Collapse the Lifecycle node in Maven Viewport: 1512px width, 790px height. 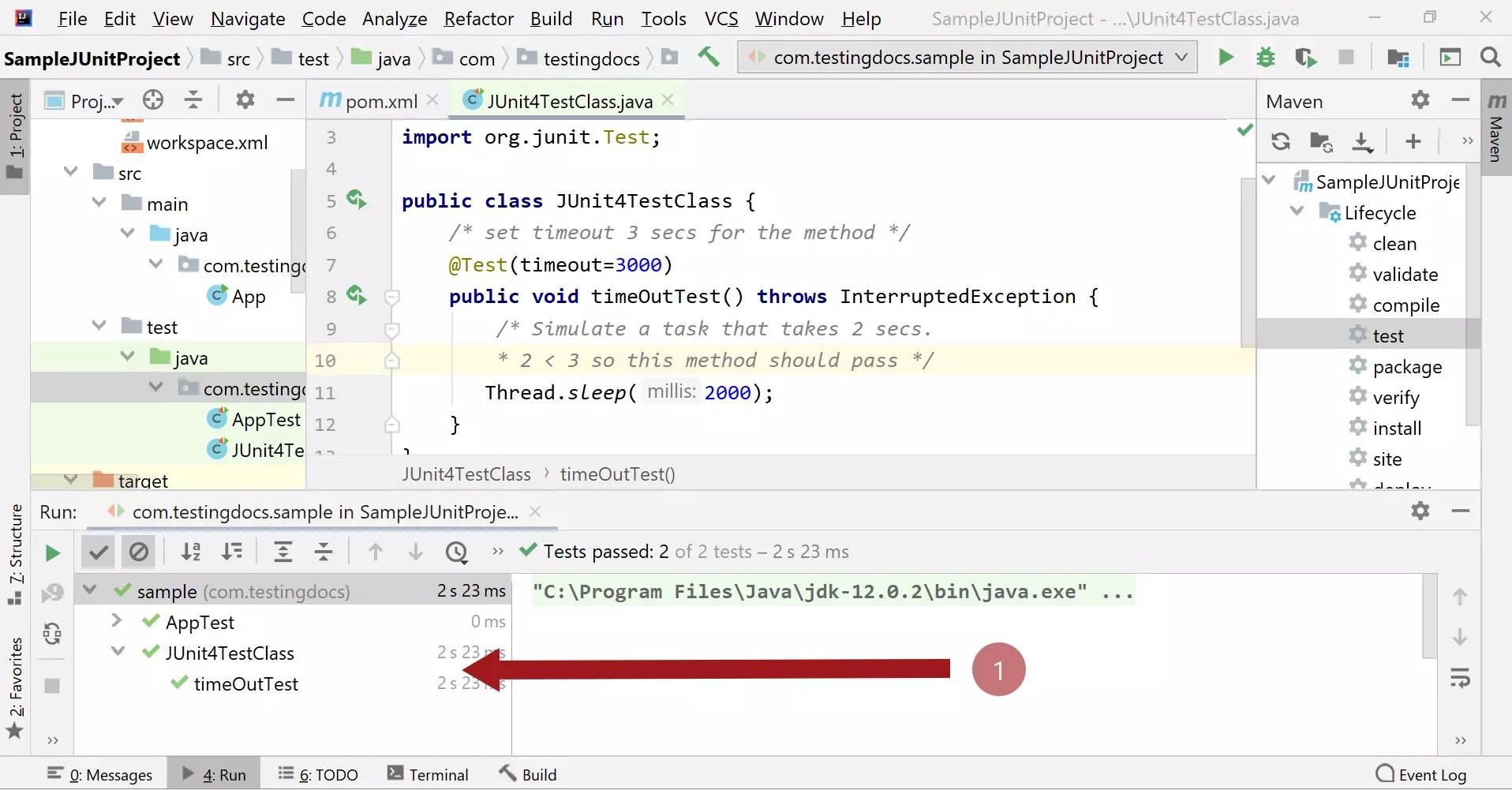coord(1297,212)
